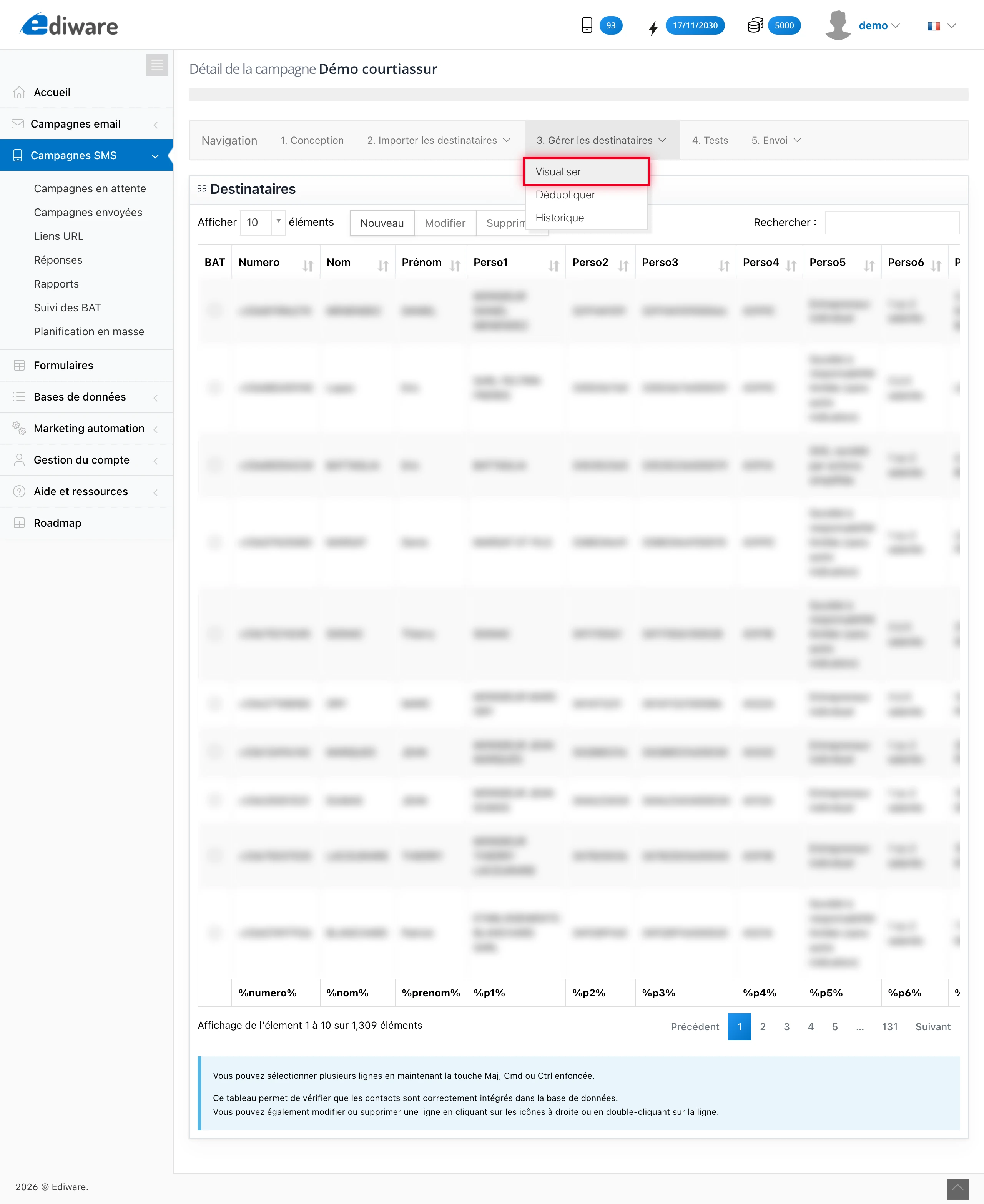984x1204 pixels.
Task: Click the Modifier button
Action: (x=445, y=223)
